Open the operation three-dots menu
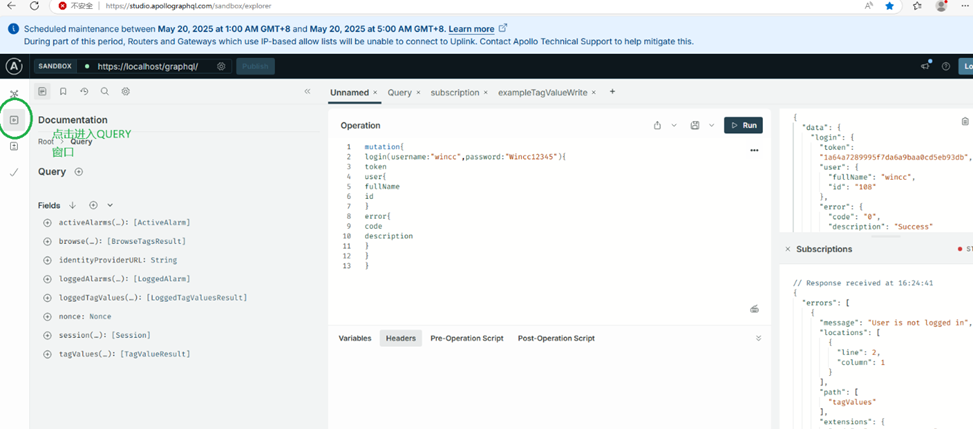This screenshot has height=429, width=973. [x=755, y=150]
